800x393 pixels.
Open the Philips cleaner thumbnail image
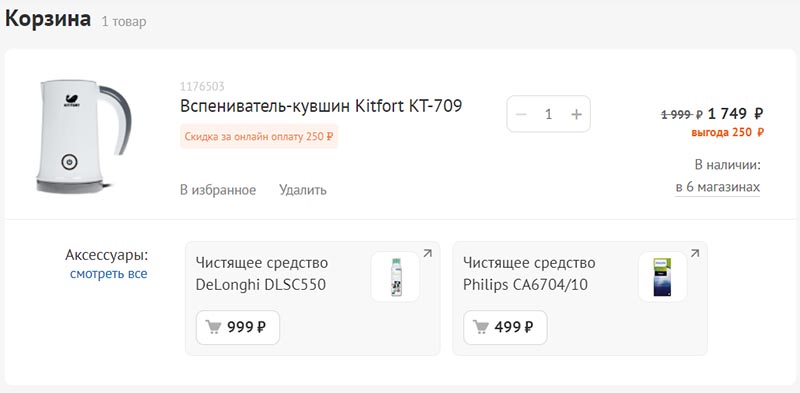point(662,277)
